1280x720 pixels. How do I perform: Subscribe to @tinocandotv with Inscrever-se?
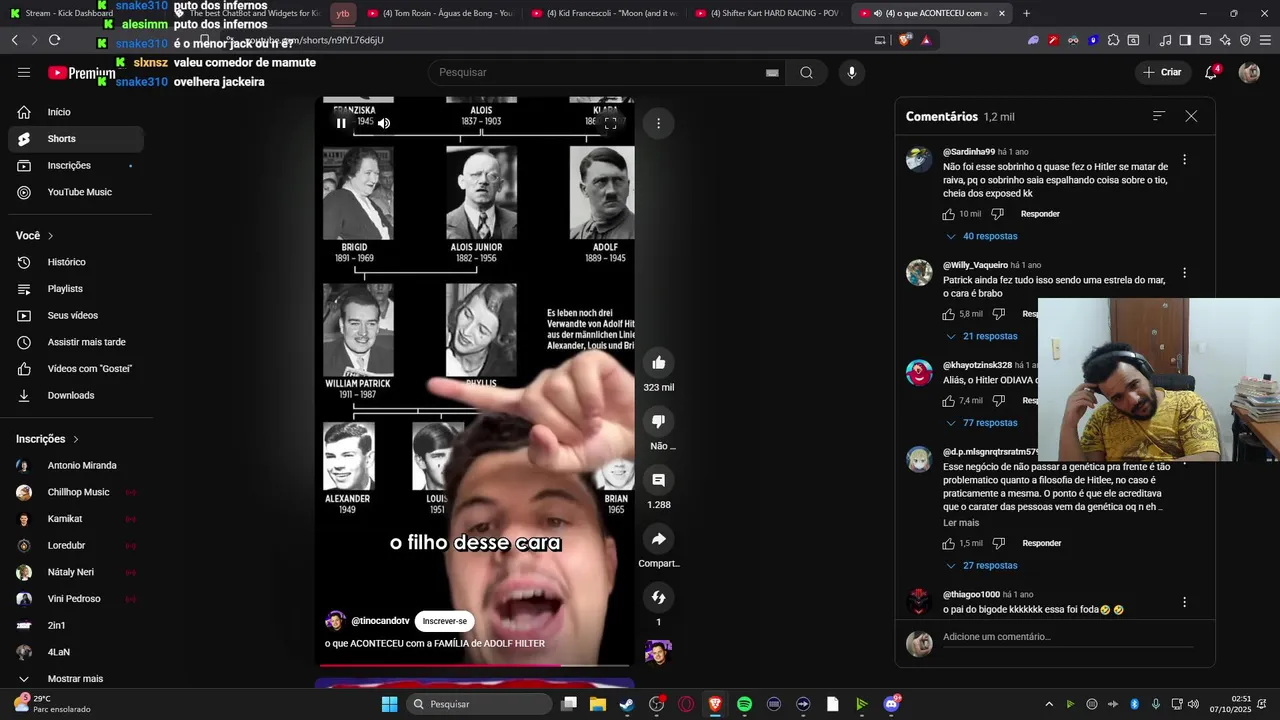(x=444, y=621)
